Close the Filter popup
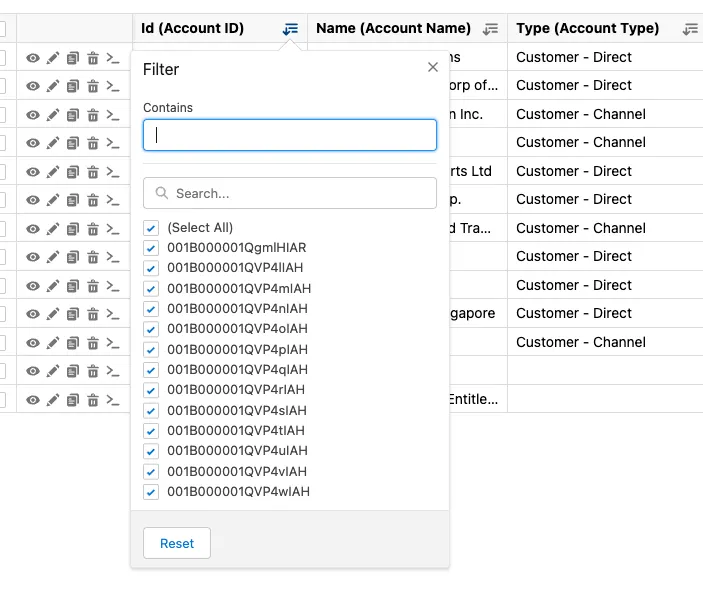 pos(433,67)
